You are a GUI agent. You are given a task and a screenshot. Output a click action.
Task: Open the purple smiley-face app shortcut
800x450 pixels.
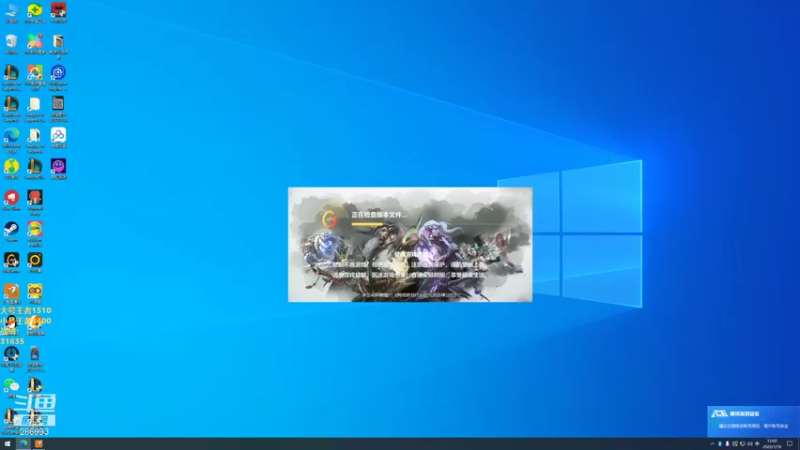tap(58, 168)
